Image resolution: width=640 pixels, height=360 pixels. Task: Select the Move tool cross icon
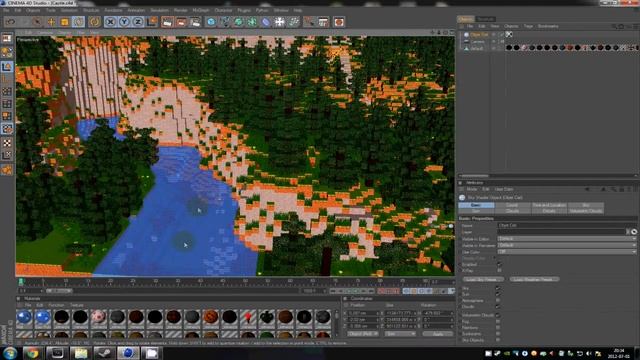tap(51, 22)
